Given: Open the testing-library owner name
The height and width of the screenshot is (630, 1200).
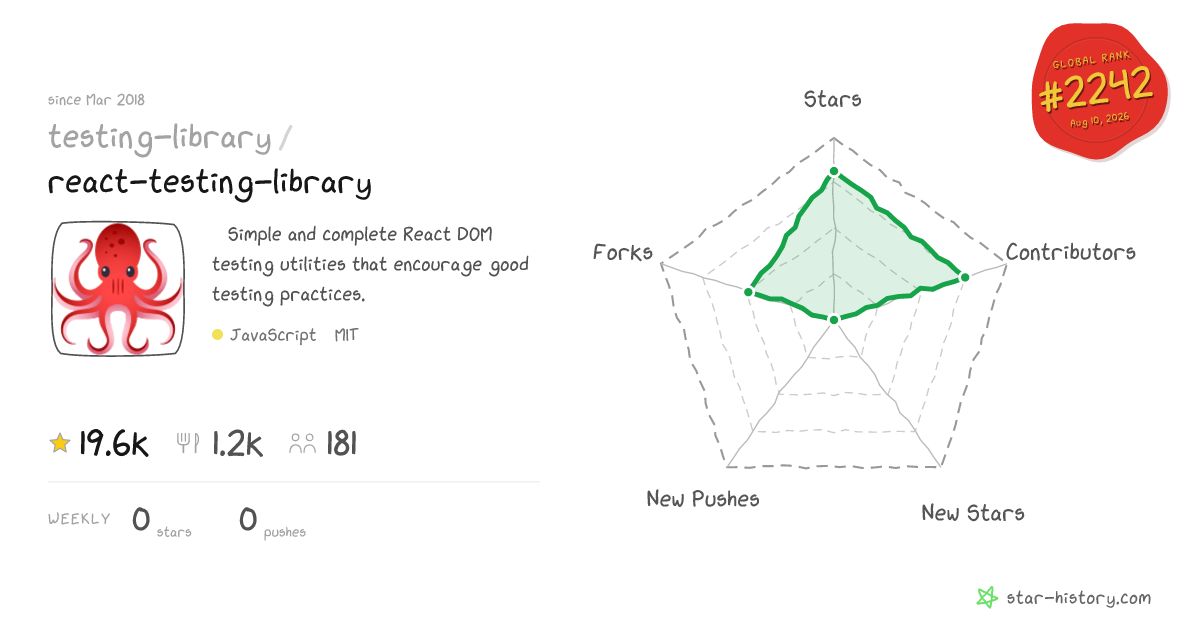Looking at the screenshot, I should (160, 138).
